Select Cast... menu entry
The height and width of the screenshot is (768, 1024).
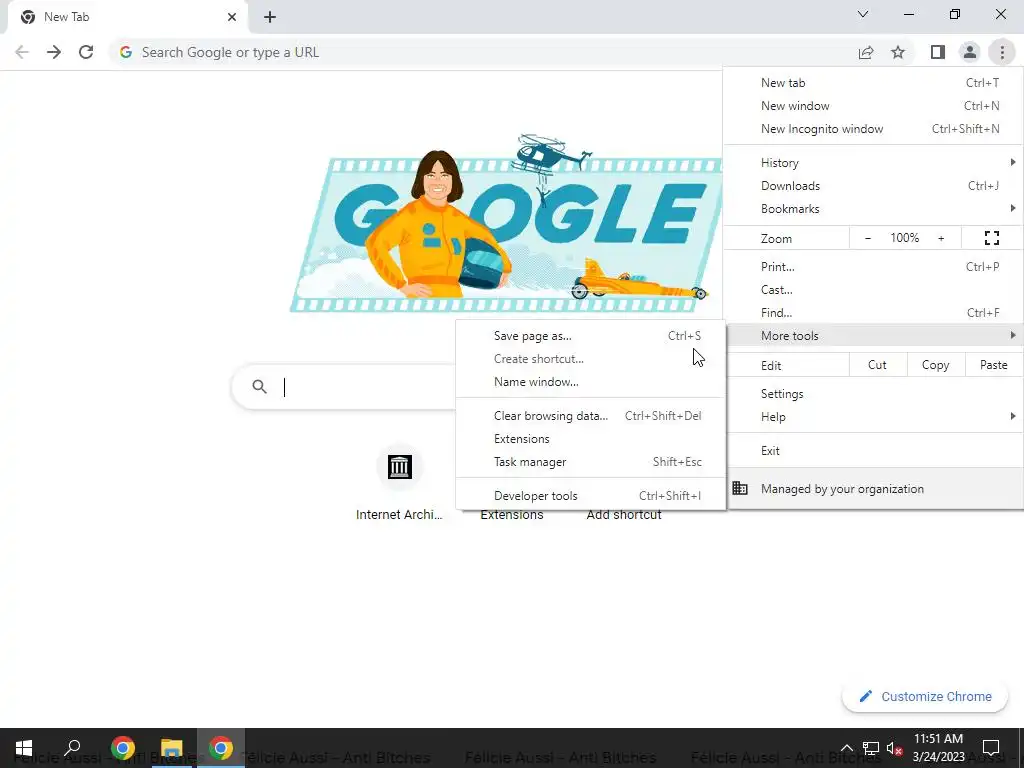873,289
